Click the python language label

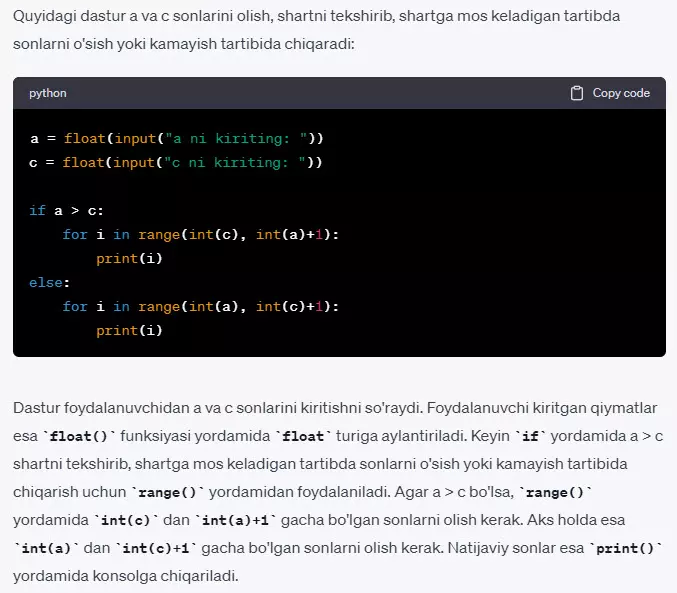(48, 93)
